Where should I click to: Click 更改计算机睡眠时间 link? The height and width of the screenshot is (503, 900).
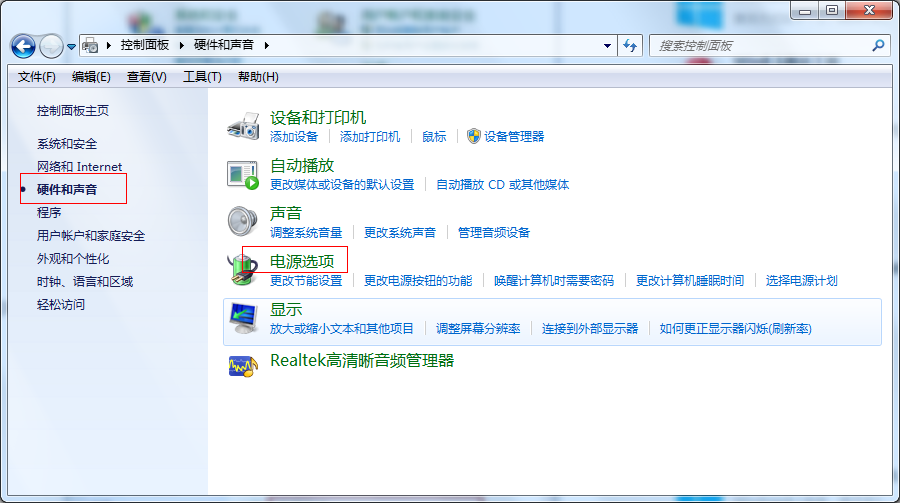coord(690,280)
